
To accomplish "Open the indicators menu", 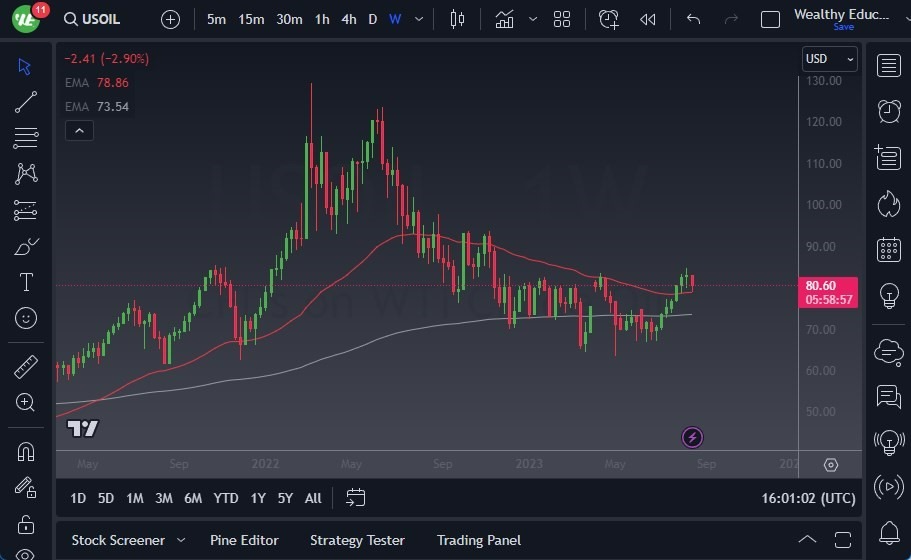I will (504, 19).
